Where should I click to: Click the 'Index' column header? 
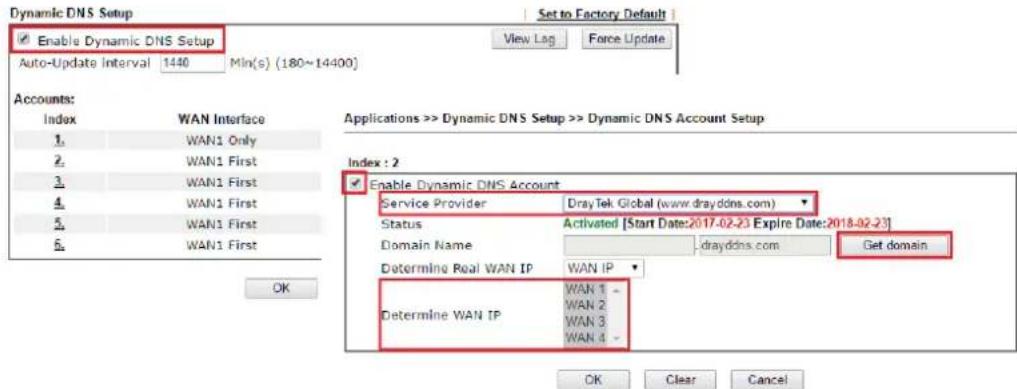(x=60, y=120)
